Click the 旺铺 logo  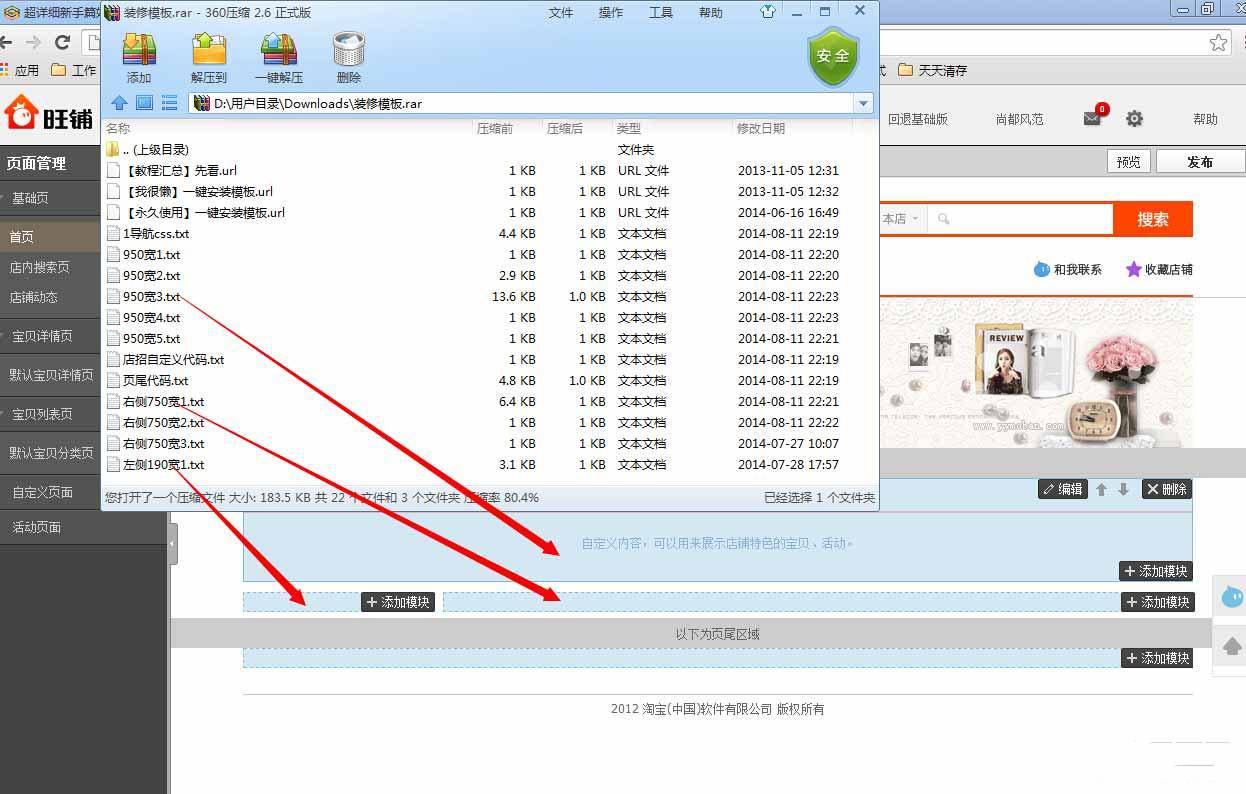point(47,115)
